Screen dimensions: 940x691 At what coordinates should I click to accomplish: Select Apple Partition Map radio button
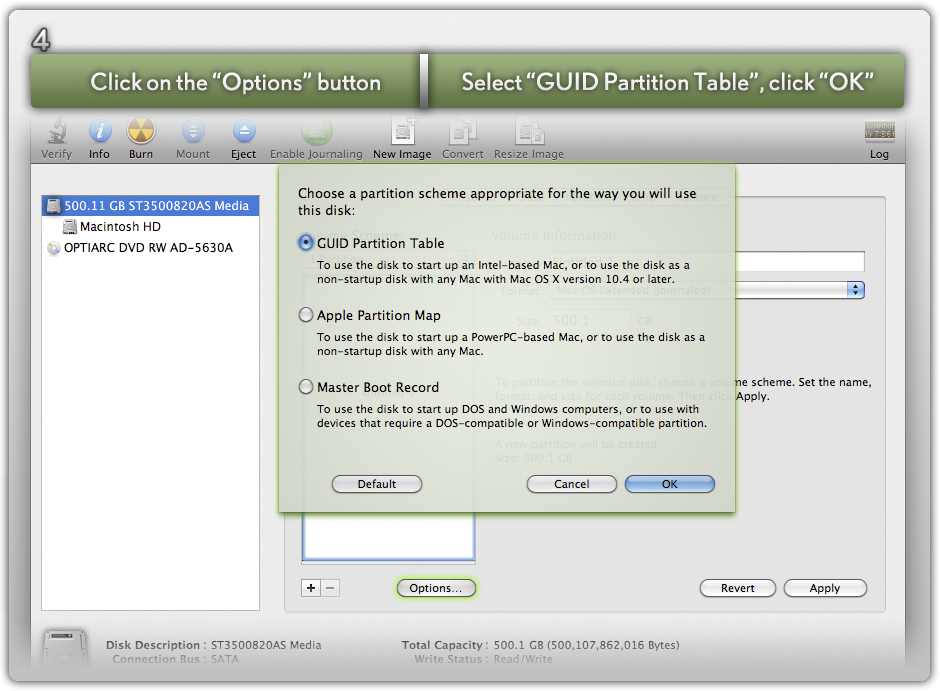click(306, 315)
